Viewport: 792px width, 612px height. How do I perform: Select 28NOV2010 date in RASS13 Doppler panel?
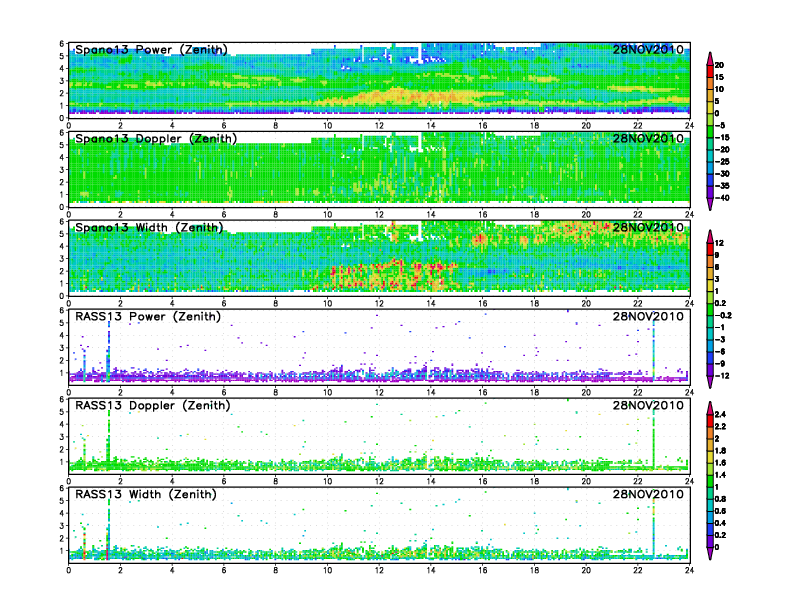coord(648,405)
